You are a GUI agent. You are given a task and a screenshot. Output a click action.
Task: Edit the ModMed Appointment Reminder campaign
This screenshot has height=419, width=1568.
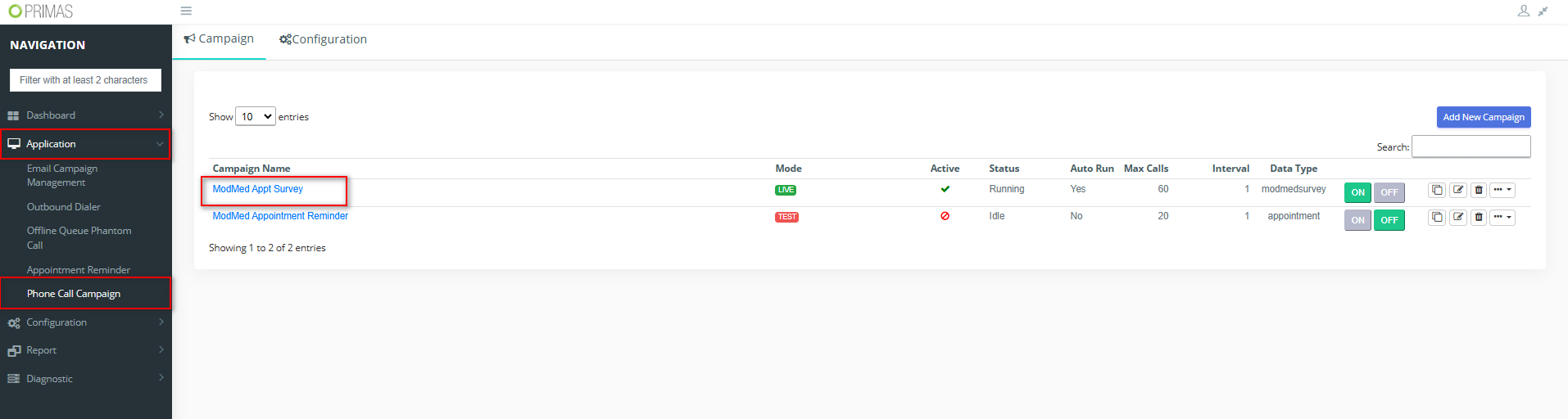[x=1458, y=218]
